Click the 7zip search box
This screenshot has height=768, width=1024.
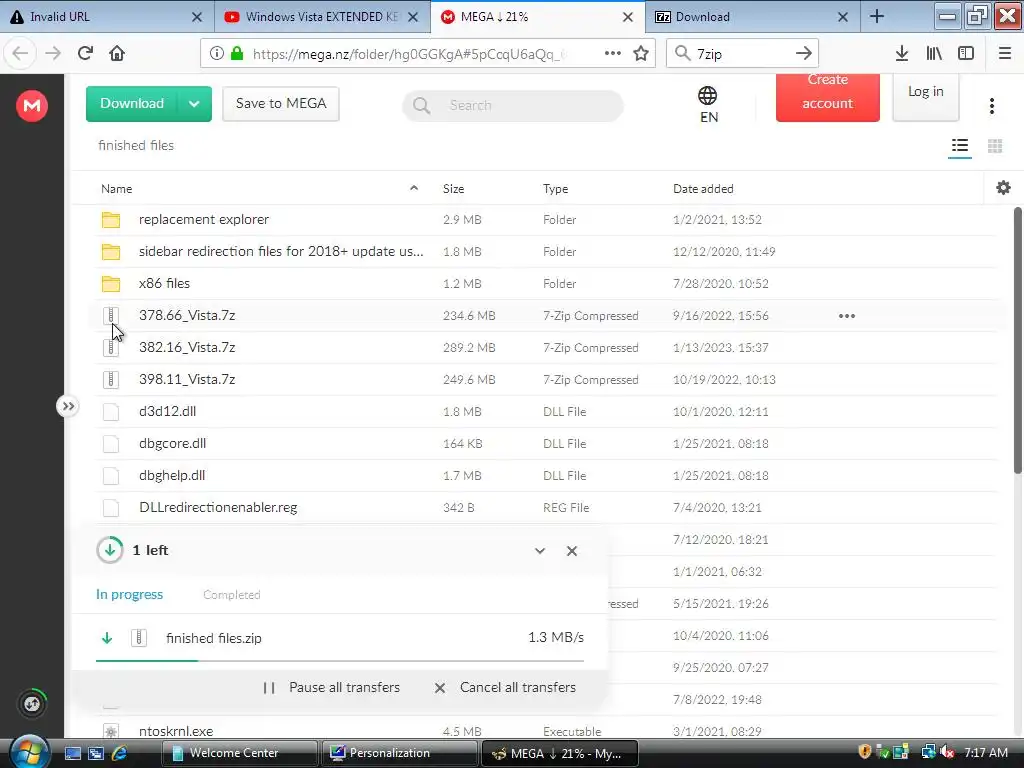tap(741, 54)
